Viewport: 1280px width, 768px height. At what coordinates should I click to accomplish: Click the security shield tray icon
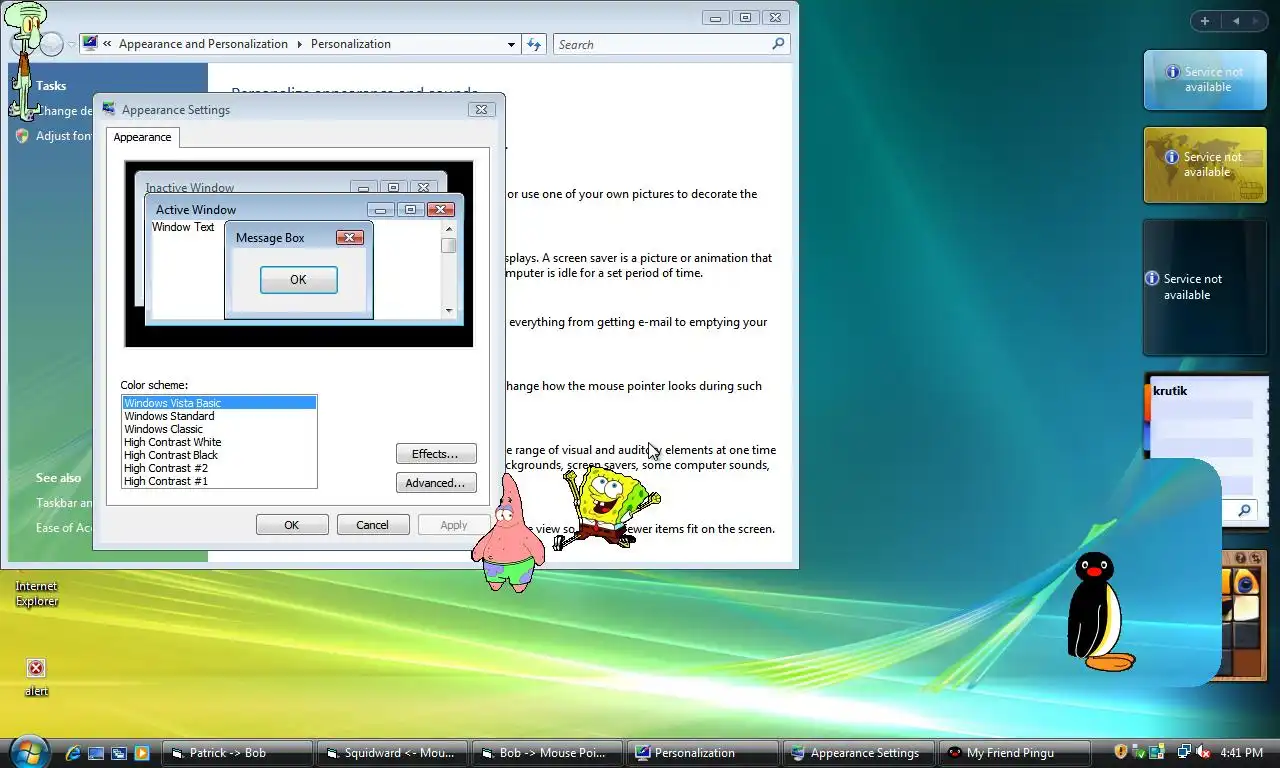coord(1121,752)
